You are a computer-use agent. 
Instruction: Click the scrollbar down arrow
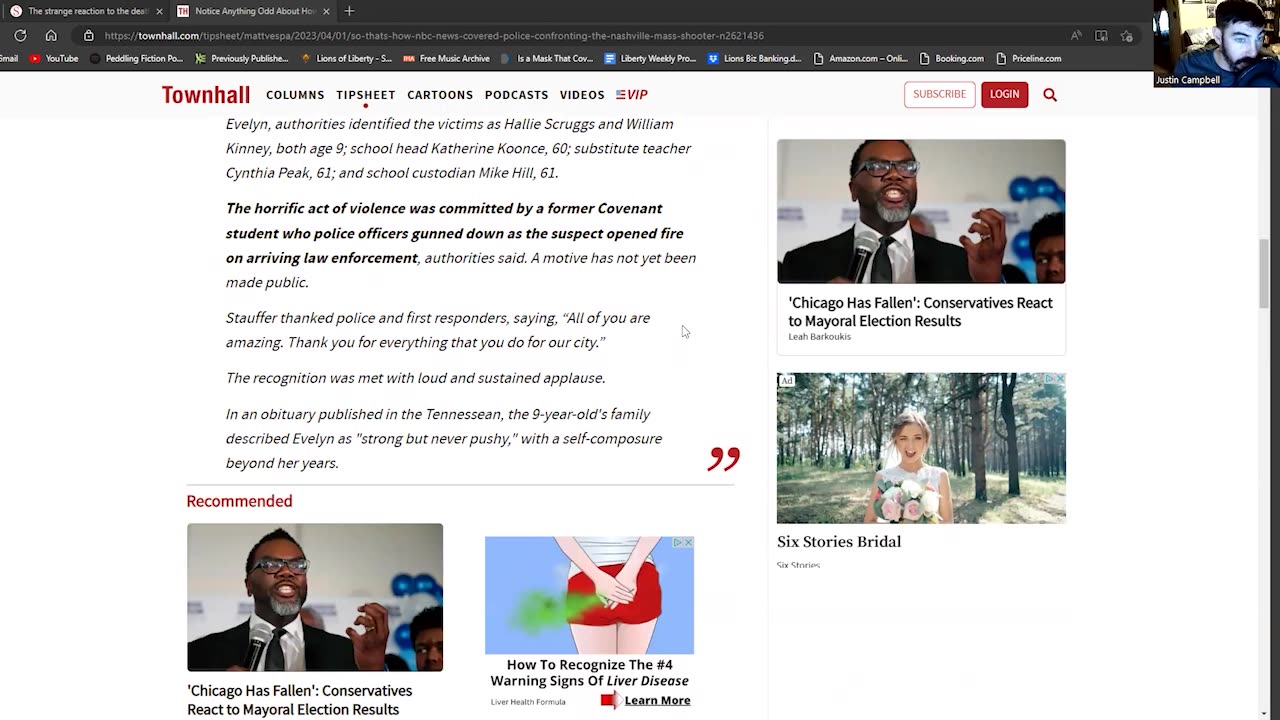[1264, 713]
